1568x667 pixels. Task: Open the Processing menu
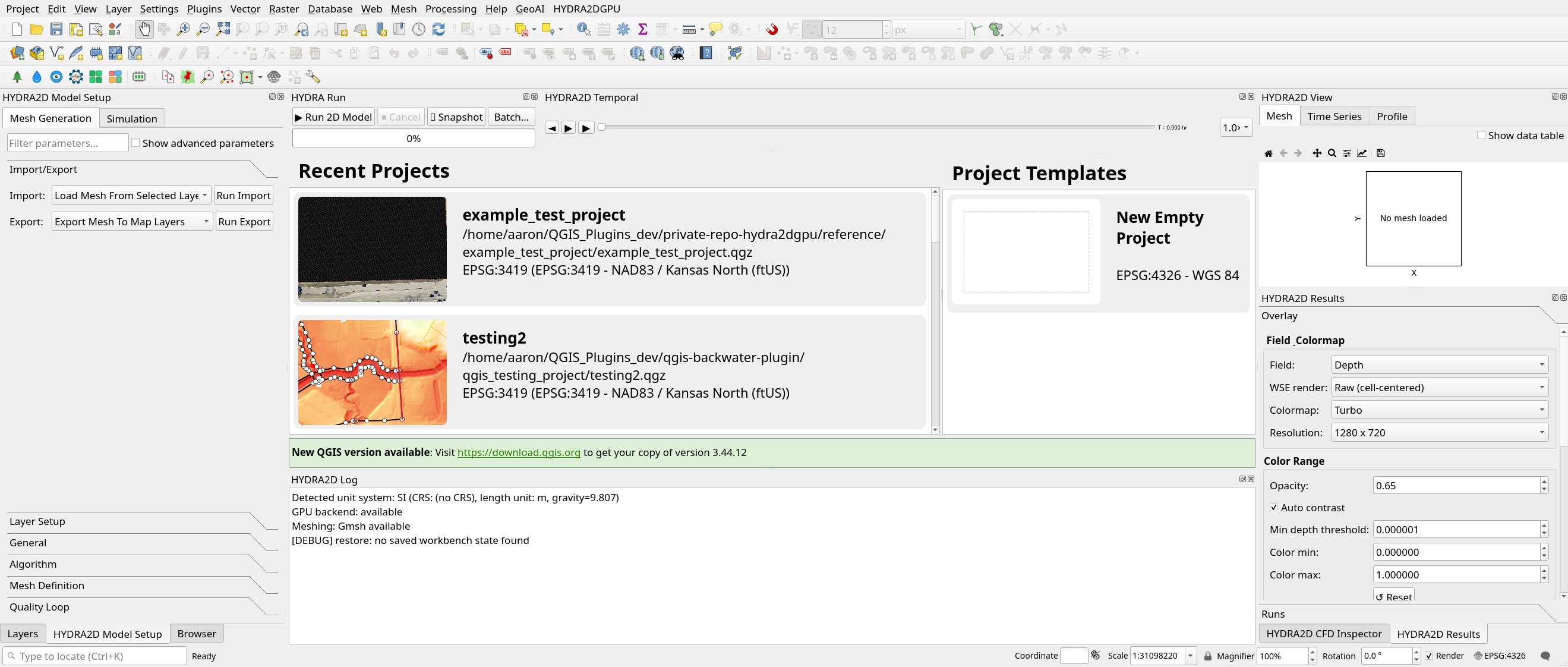(x=450, y=8)
